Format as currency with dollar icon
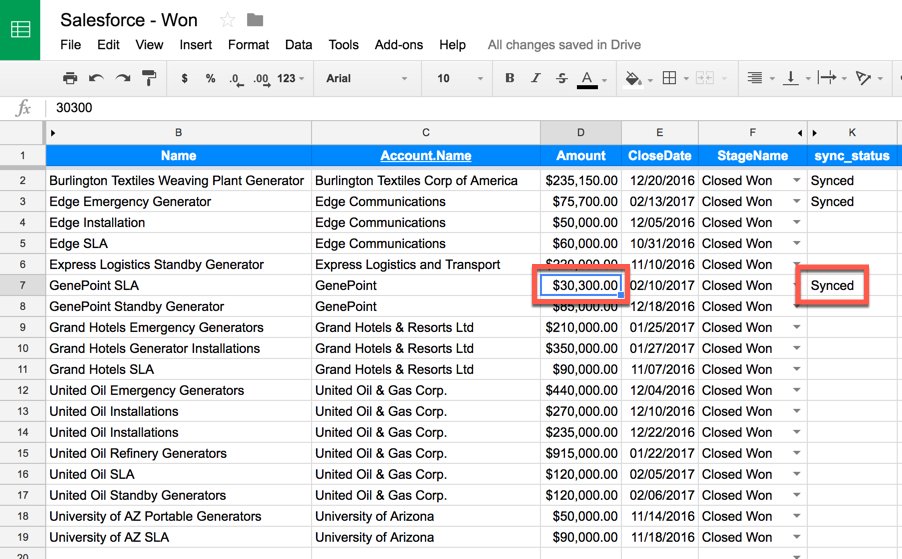 pos(184,78)
